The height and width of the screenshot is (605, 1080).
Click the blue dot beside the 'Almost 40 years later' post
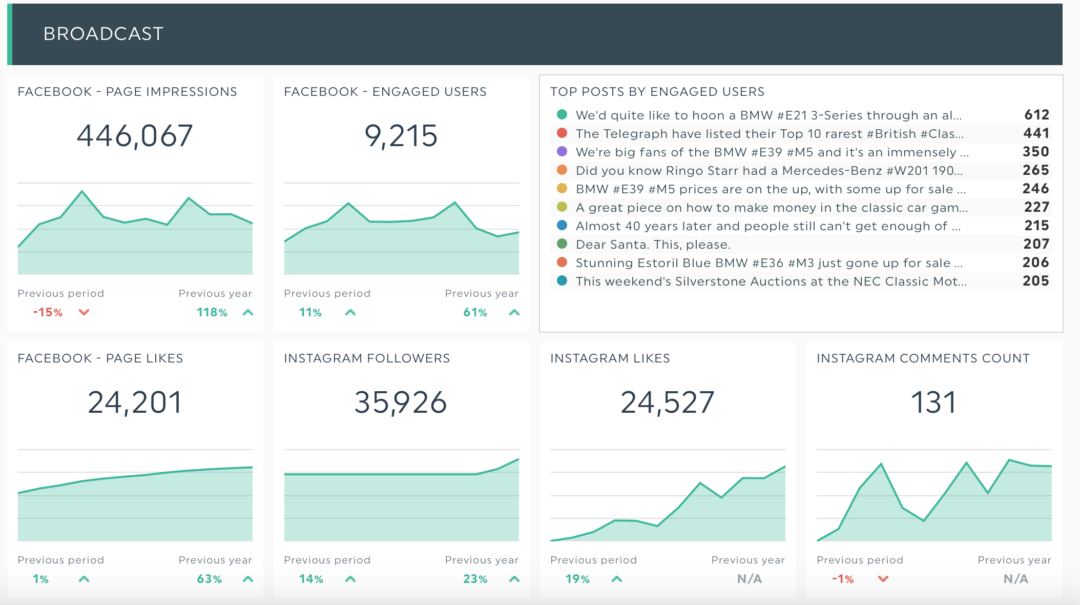coord(561,225)
